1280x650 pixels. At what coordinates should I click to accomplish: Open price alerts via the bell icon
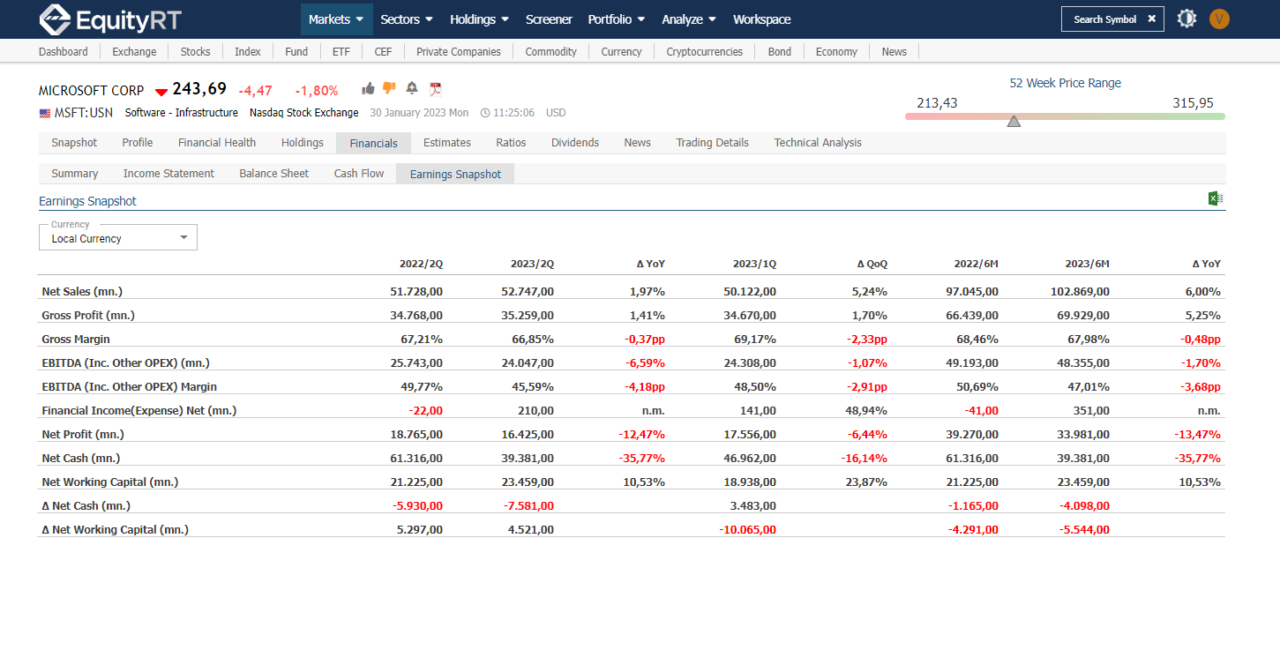click(411, 88)
